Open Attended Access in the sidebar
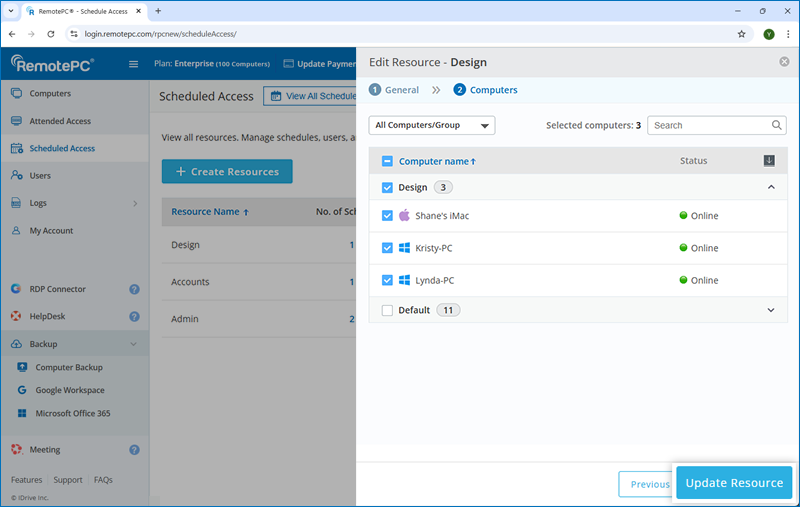The image size is (800, 507). click(x=59, y=121)
